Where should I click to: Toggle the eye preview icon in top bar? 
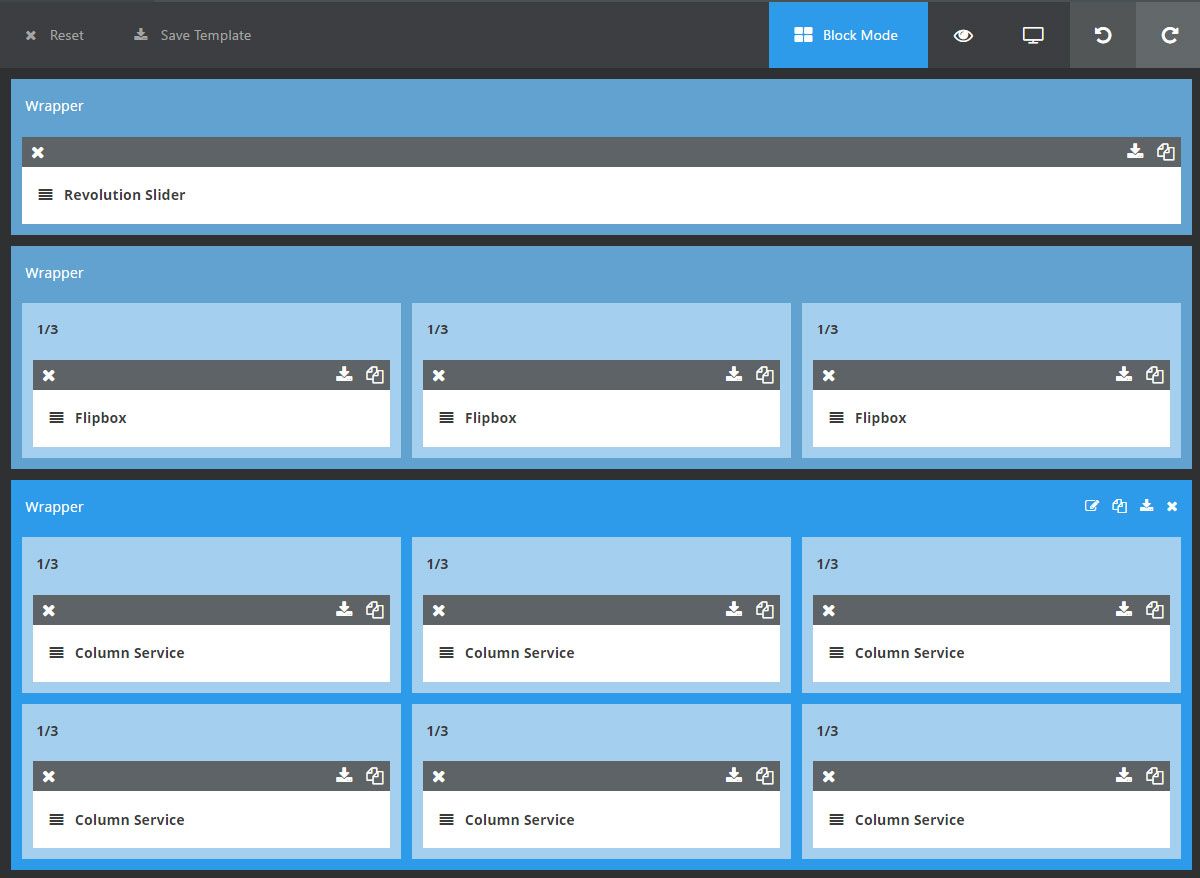point(963,35)
